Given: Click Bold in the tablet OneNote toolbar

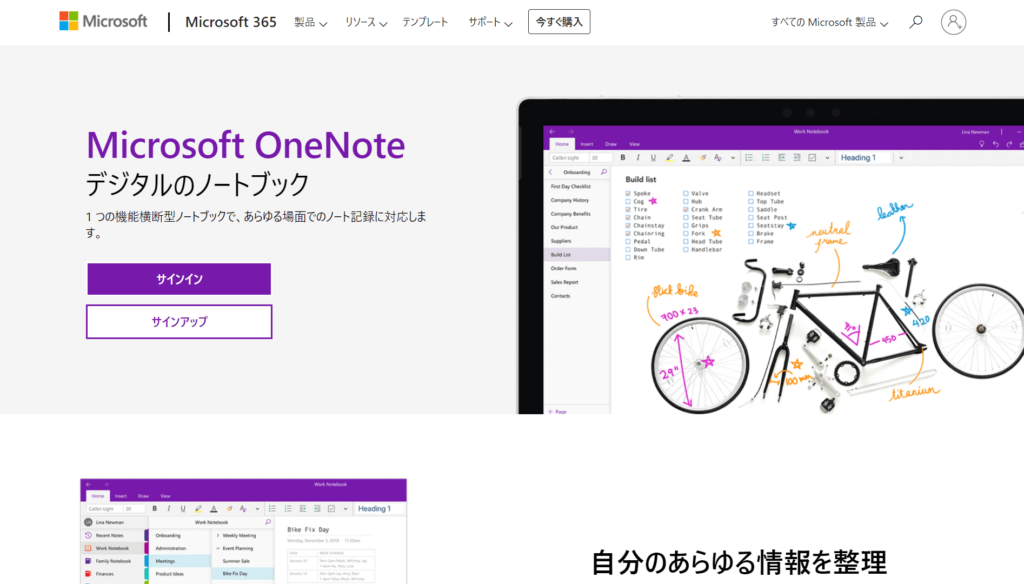Looking at the screenshot, I should (623, 157).
